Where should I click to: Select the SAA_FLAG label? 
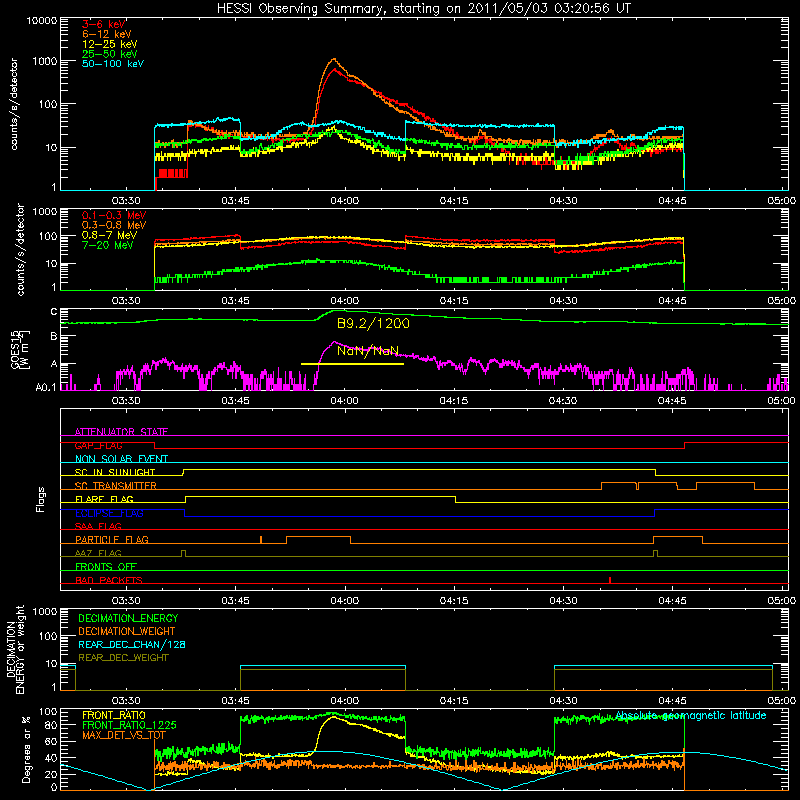98,526
